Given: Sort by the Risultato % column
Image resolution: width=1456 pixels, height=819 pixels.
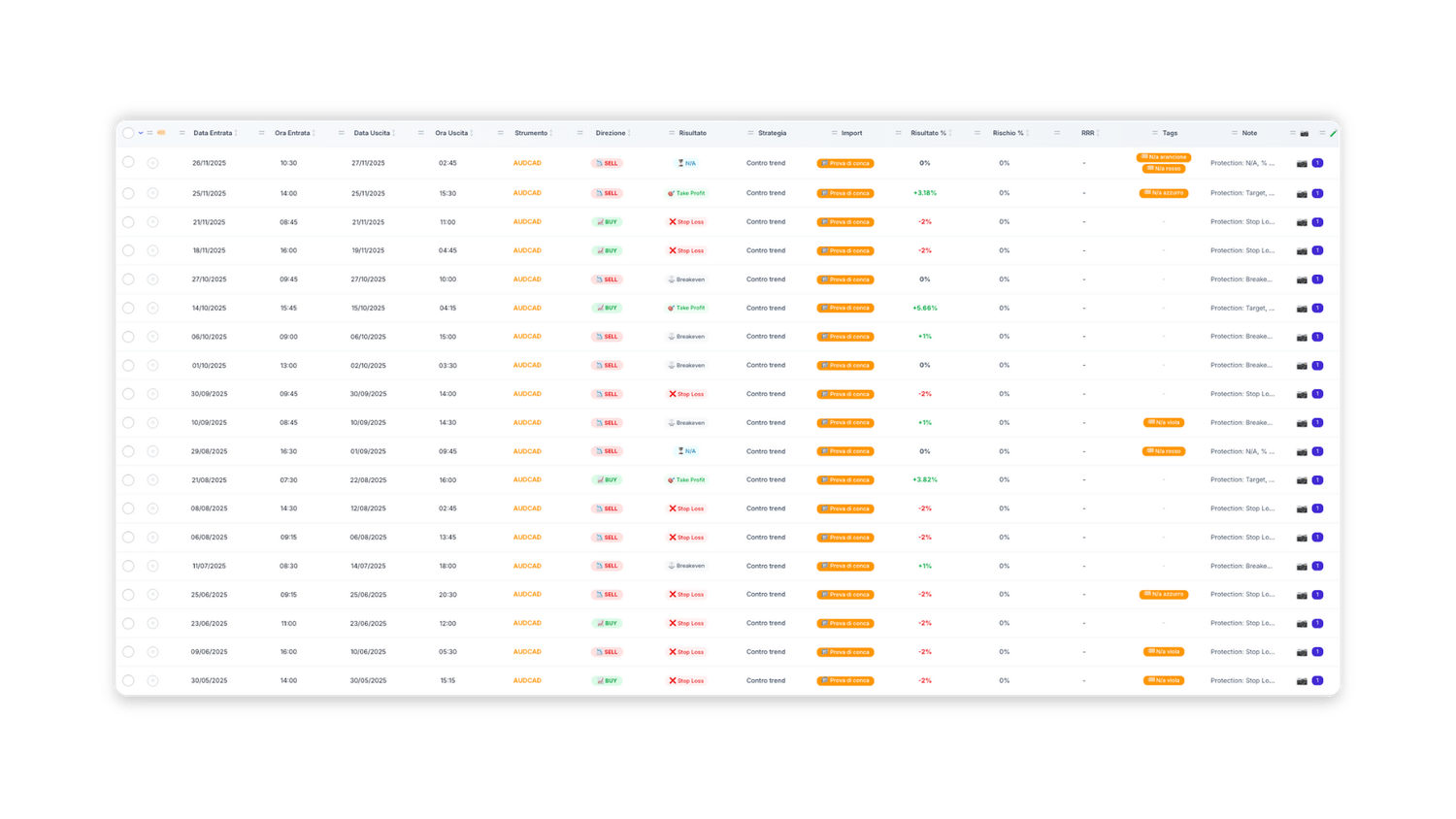Looking at the screenshot, I should tap(931, 133).
